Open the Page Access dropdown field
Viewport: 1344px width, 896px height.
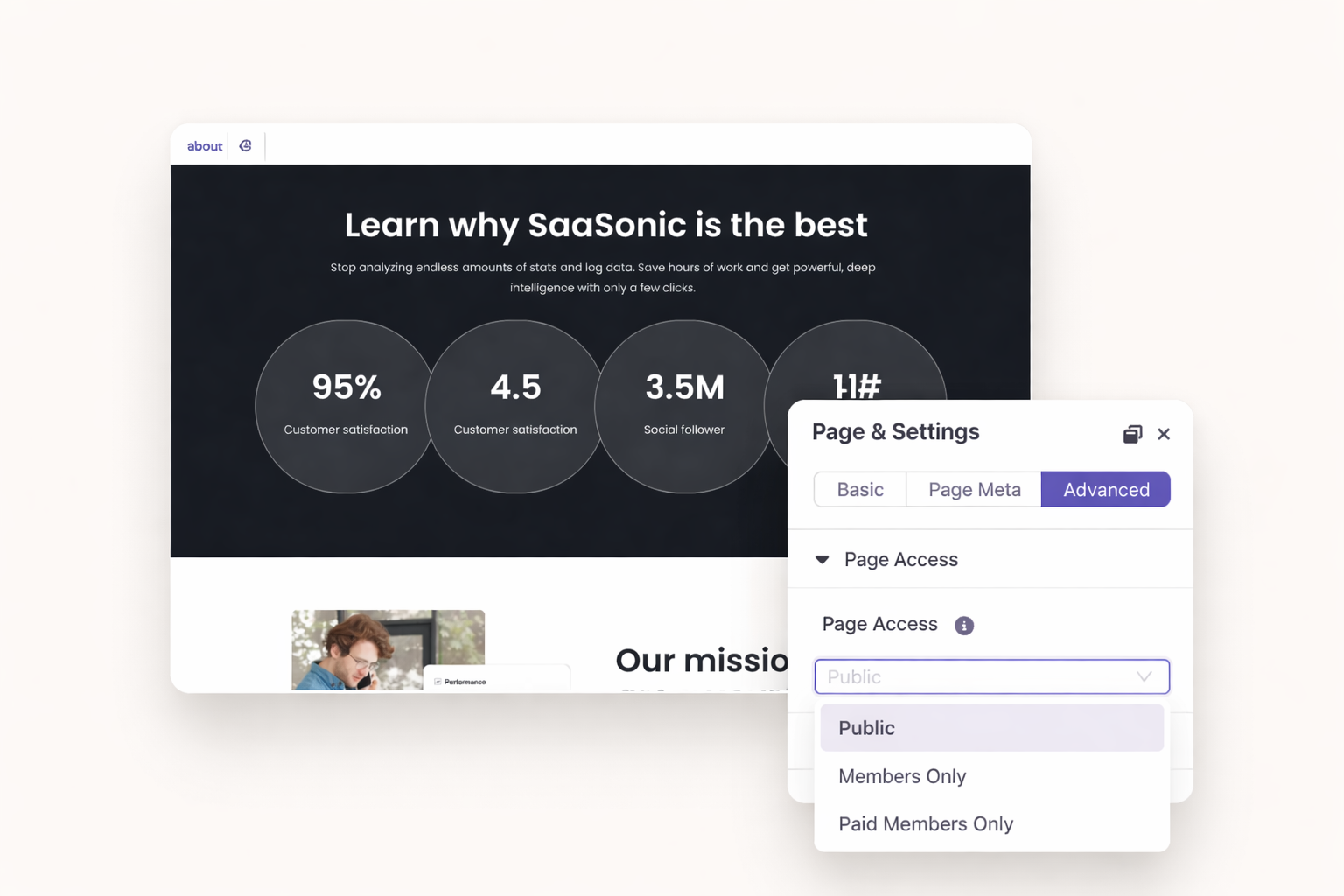980,676
